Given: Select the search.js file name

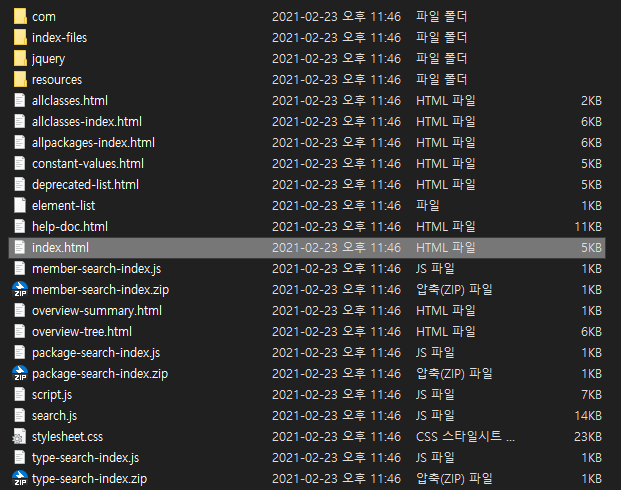Looking at the screenshot, I should point(55,416).
